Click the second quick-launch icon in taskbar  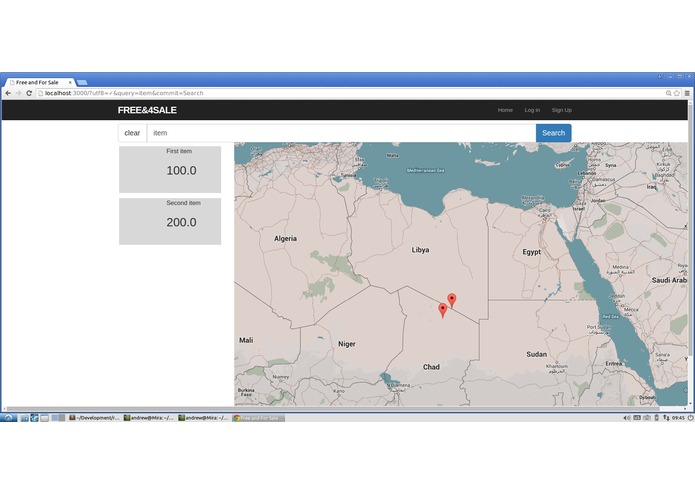[x=34, y=418]
